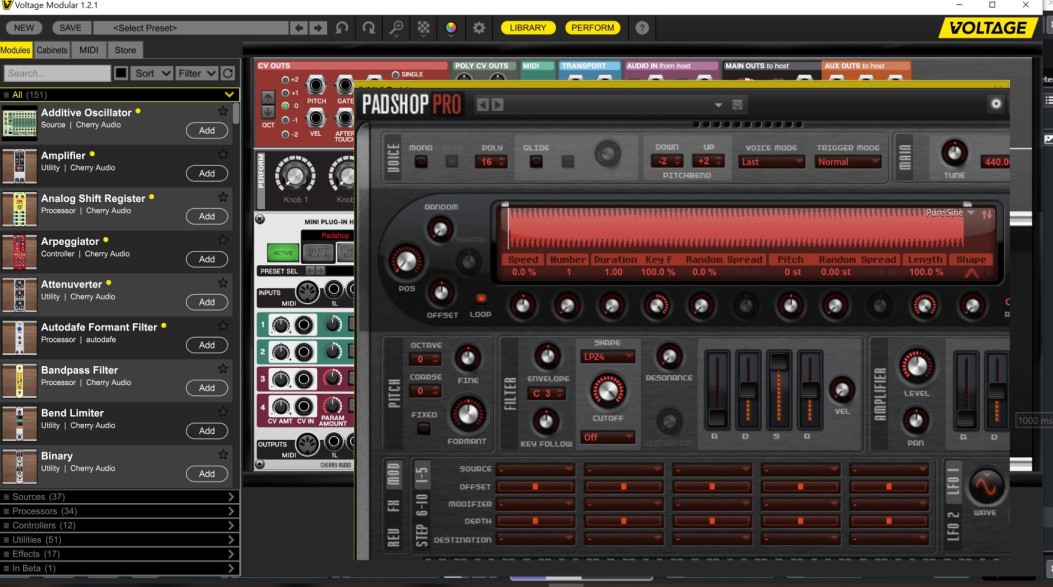The height and width of the screenshot is (587, 1053).
Task: Click the Amplifier thumbnail icon
Action: pos(19,166)
